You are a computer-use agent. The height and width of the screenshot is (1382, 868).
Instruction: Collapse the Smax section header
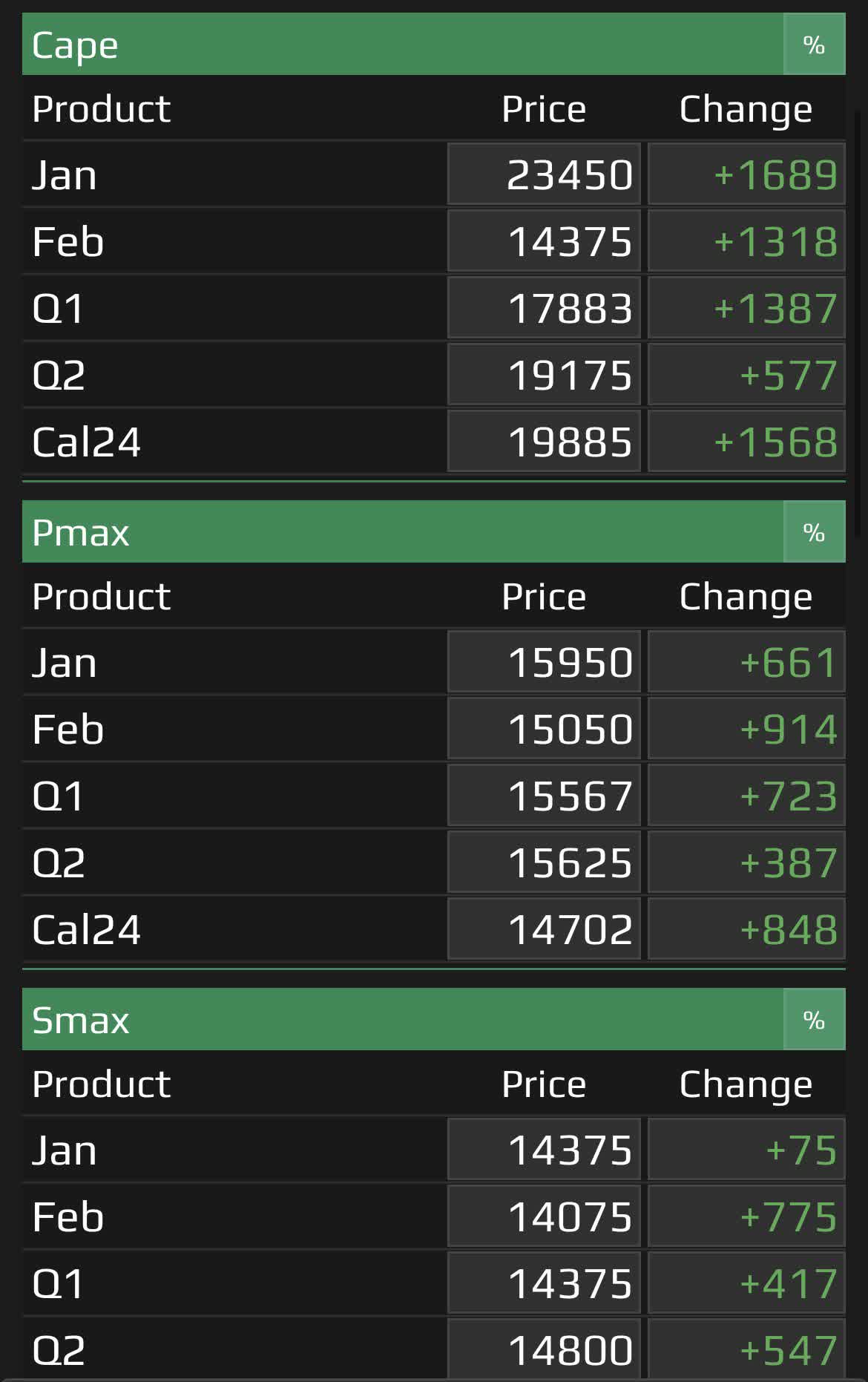[403, 1020]
